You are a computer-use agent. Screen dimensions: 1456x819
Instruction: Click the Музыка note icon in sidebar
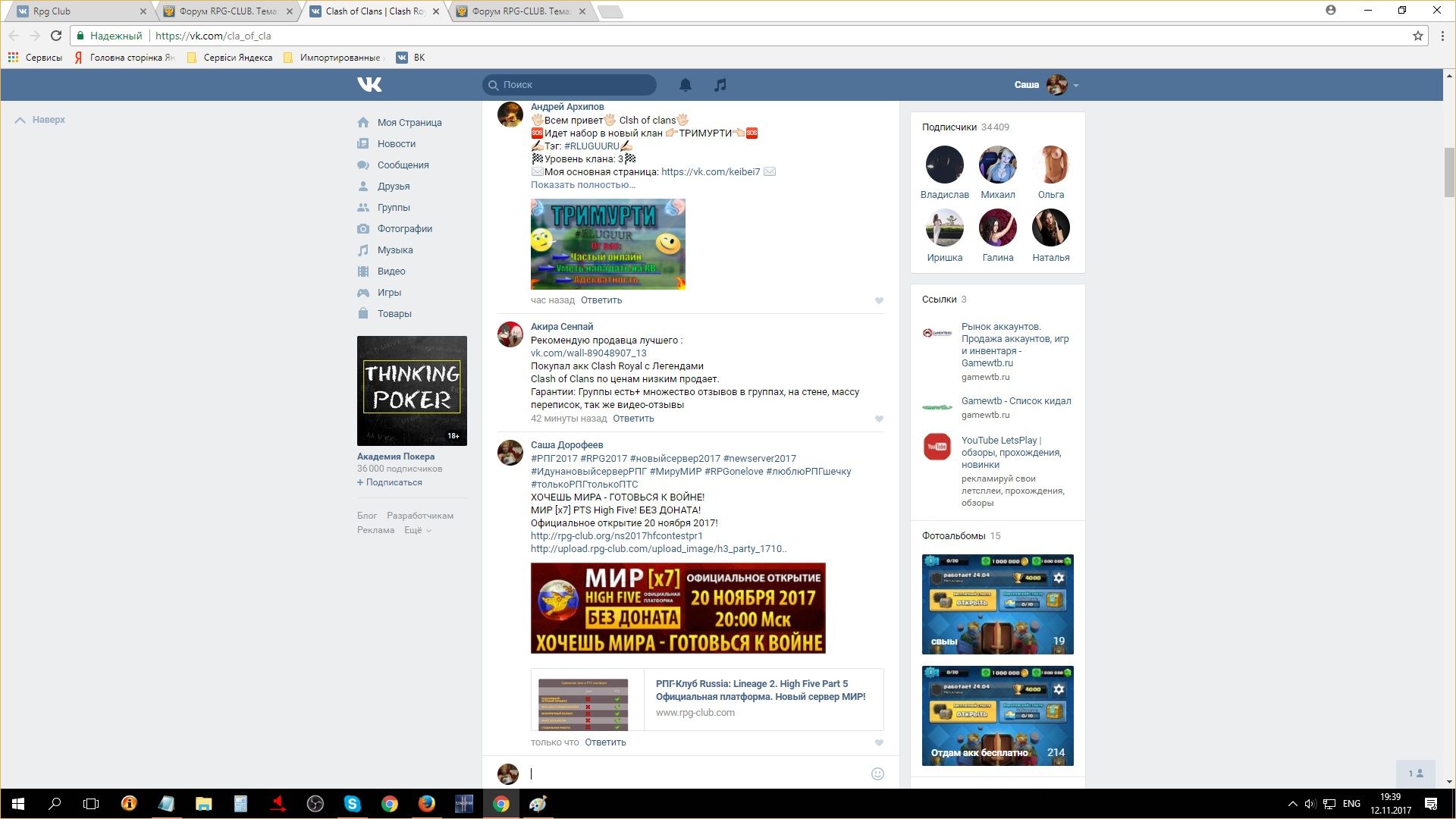363,250
